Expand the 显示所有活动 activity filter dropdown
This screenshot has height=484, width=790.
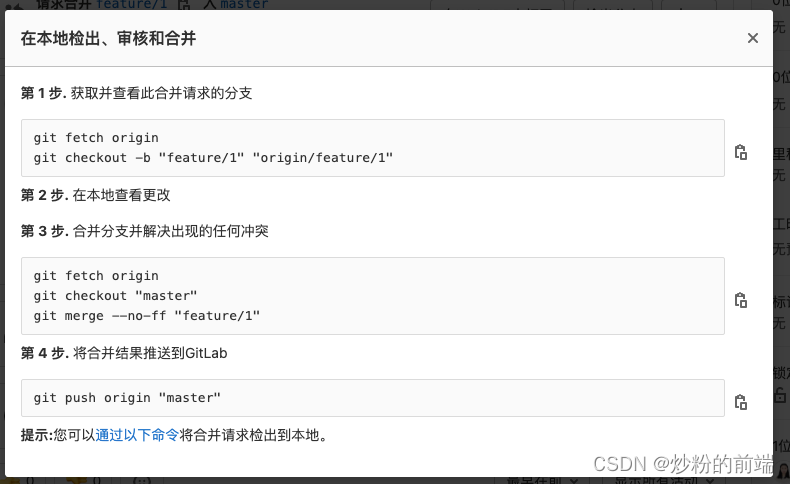pos(665,480)
